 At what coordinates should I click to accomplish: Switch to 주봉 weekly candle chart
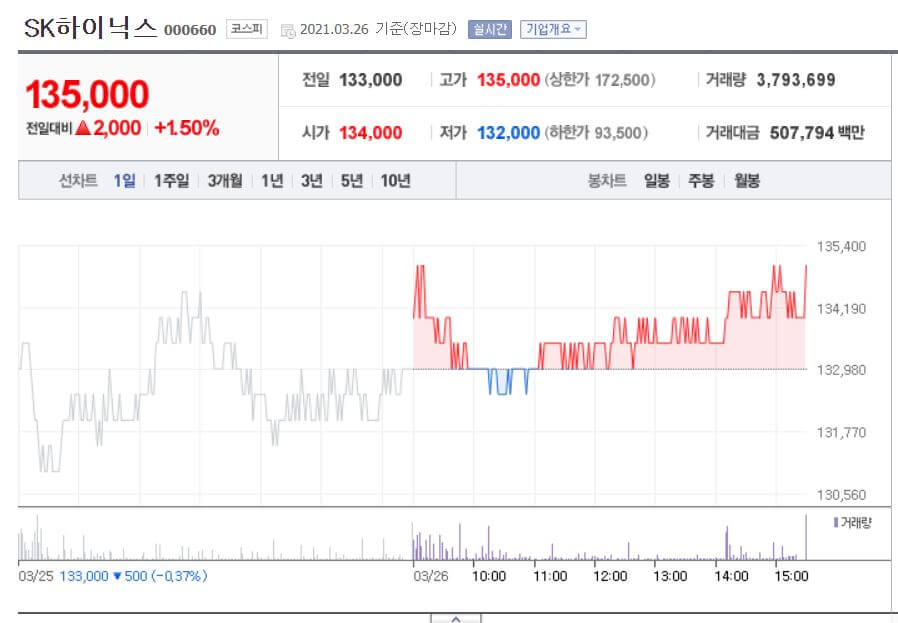[701, 181]
